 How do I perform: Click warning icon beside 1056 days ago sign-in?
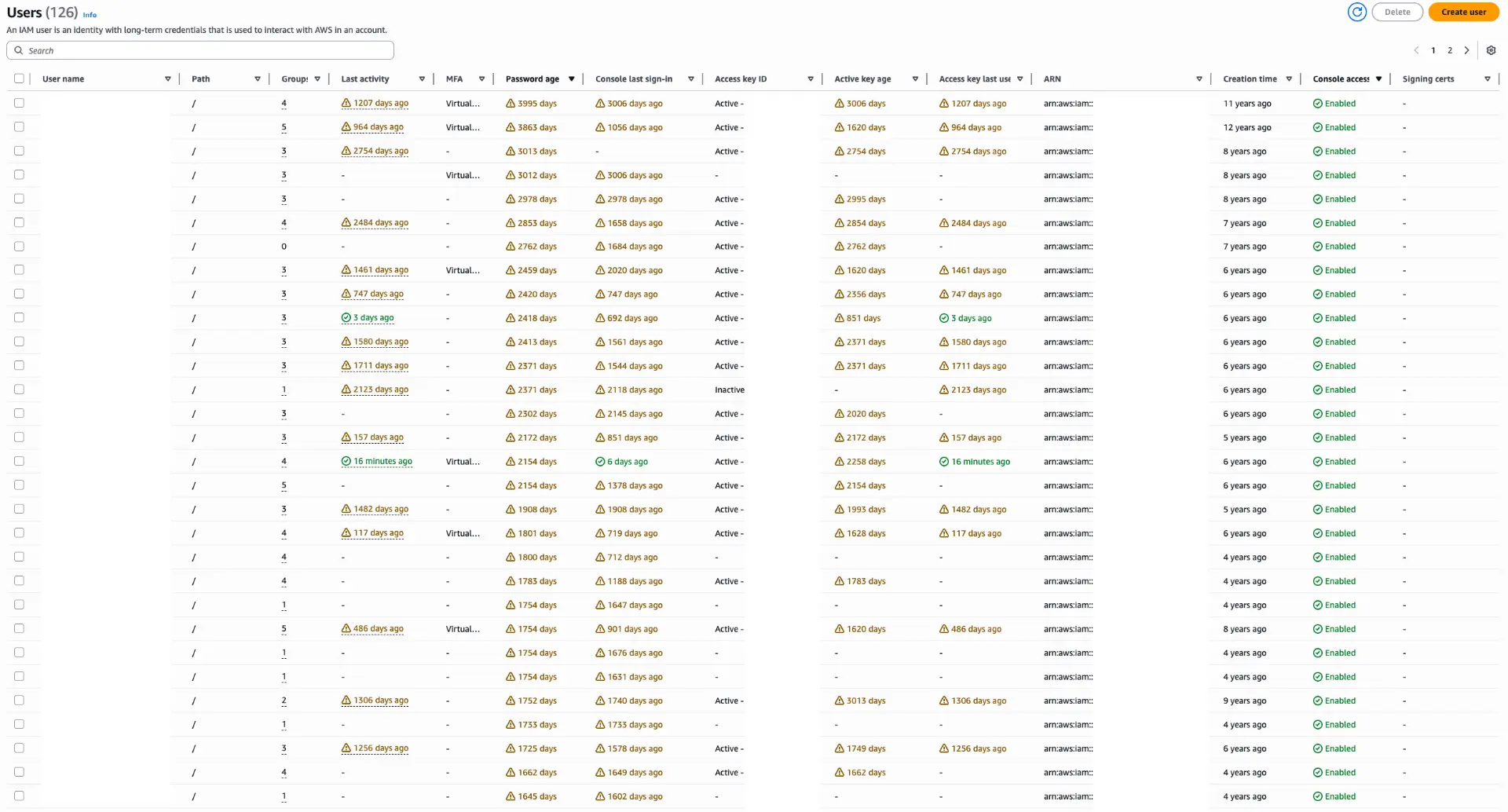pyautogui.click(x=600, y=127)
